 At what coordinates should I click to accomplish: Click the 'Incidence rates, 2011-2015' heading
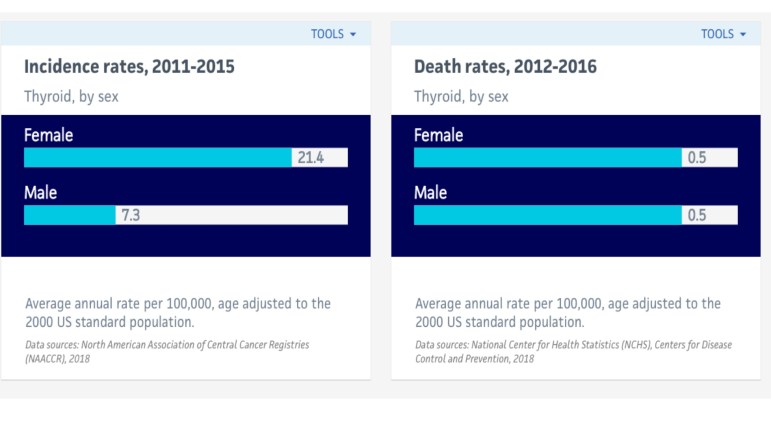tap(129, 67)
